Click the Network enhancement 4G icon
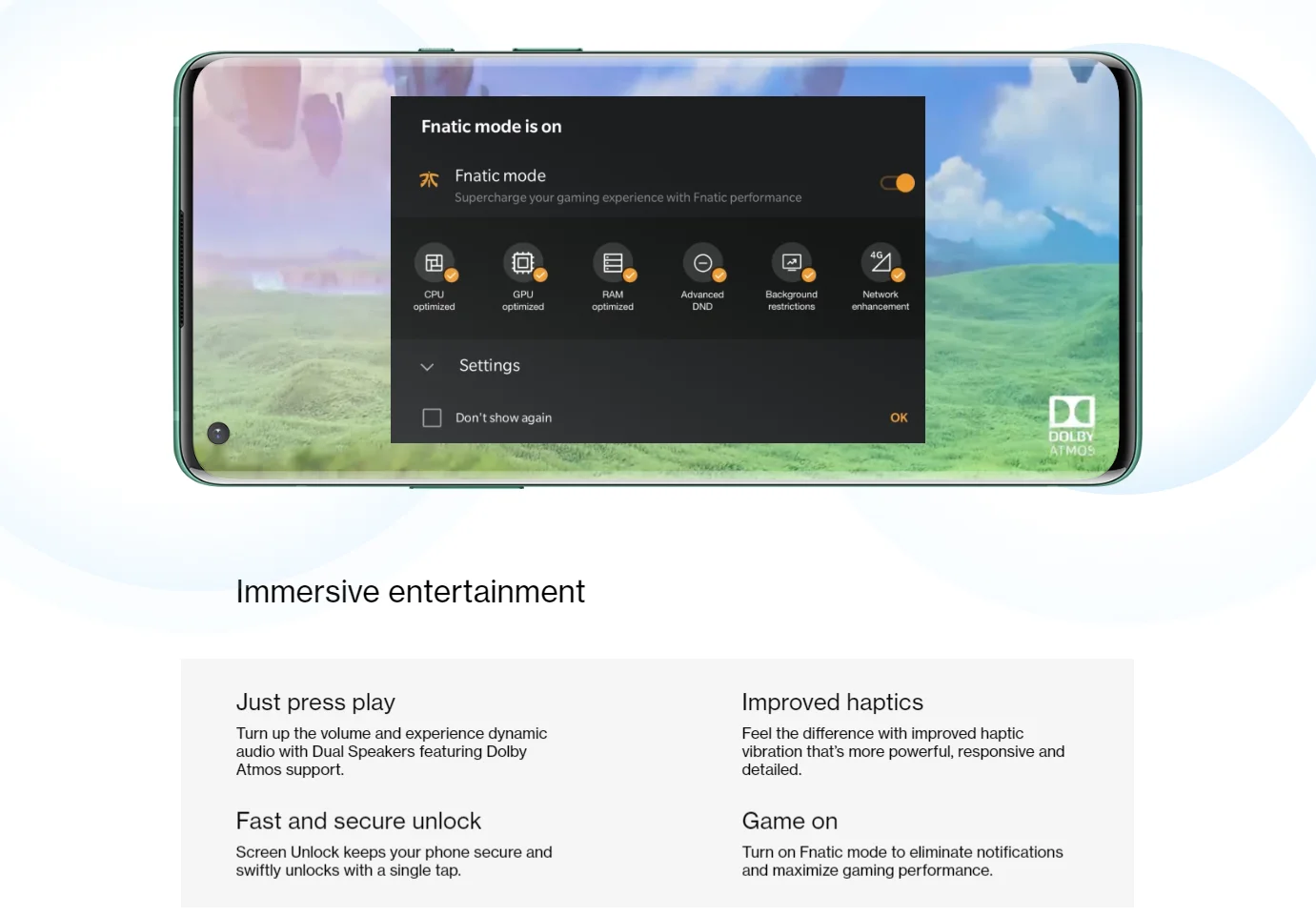This screenshot has height=916, width=1316. [x=881, y=263]
